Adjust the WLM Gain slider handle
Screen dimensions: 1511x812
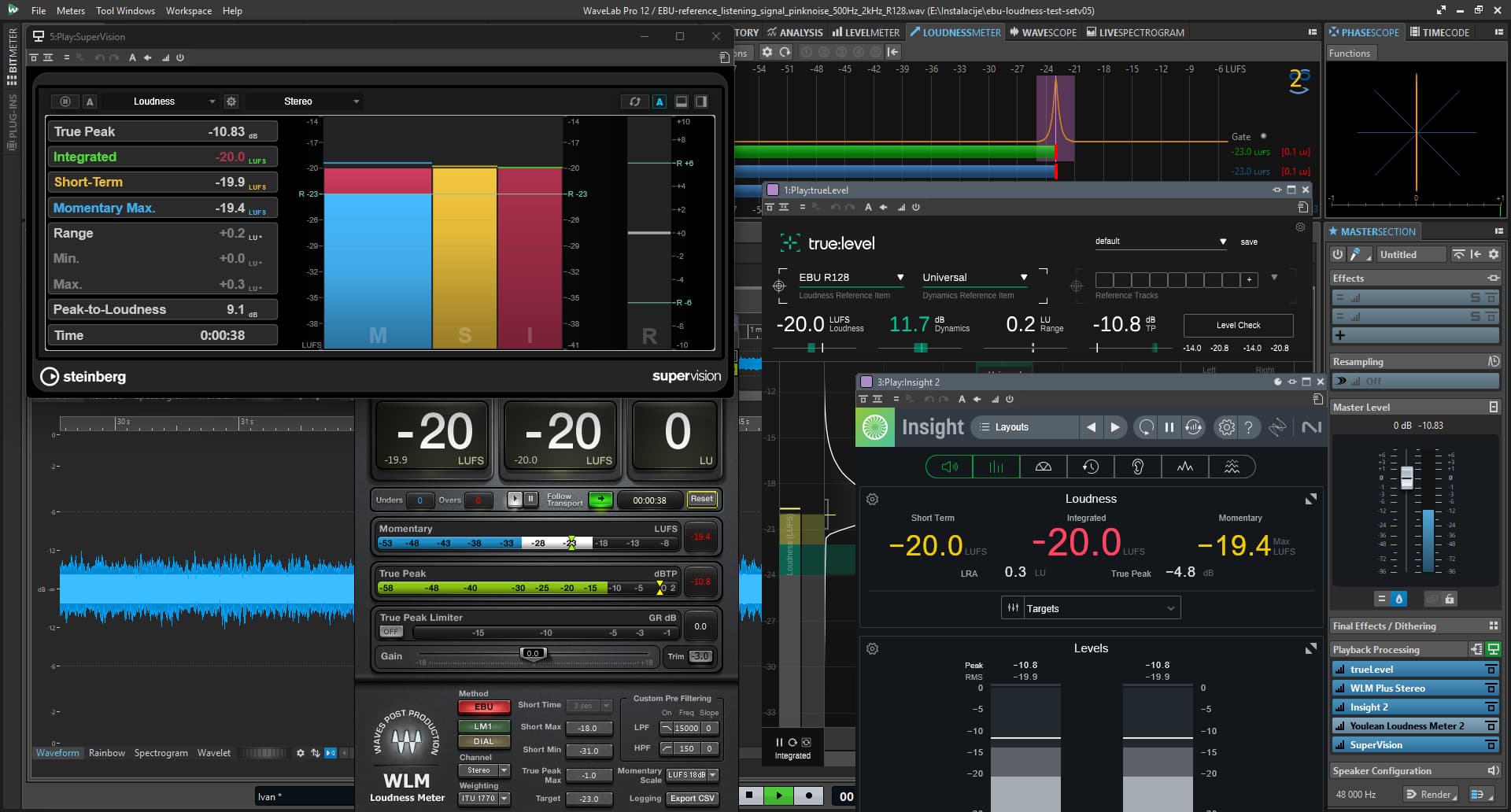point(533,653)
